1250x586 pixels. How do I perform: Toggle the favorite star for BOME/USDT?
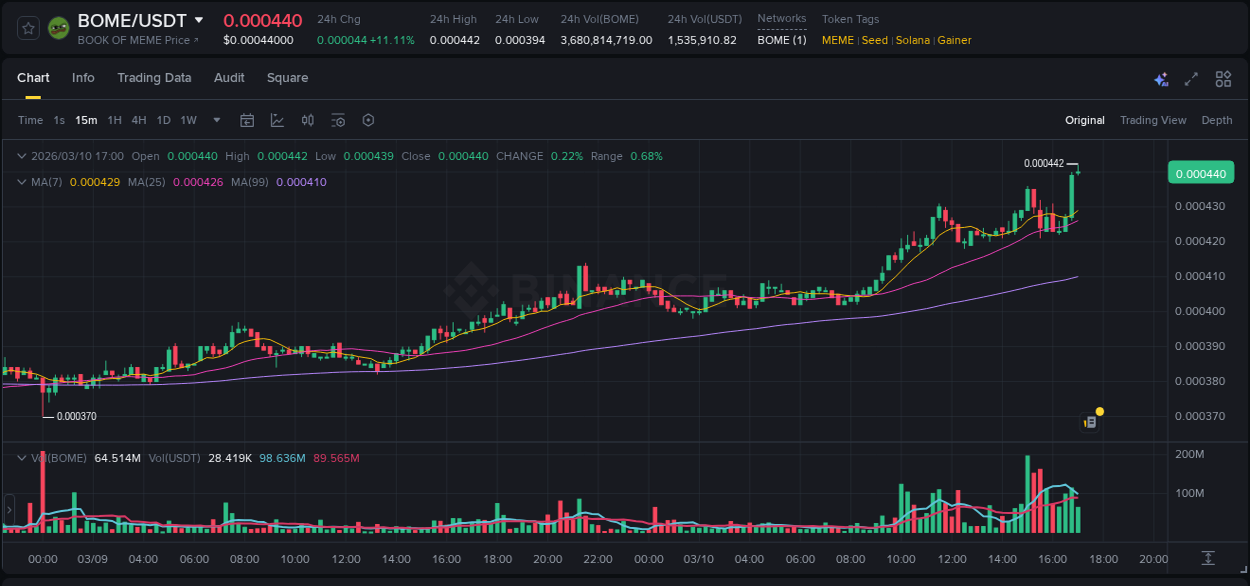coord(27,27)
